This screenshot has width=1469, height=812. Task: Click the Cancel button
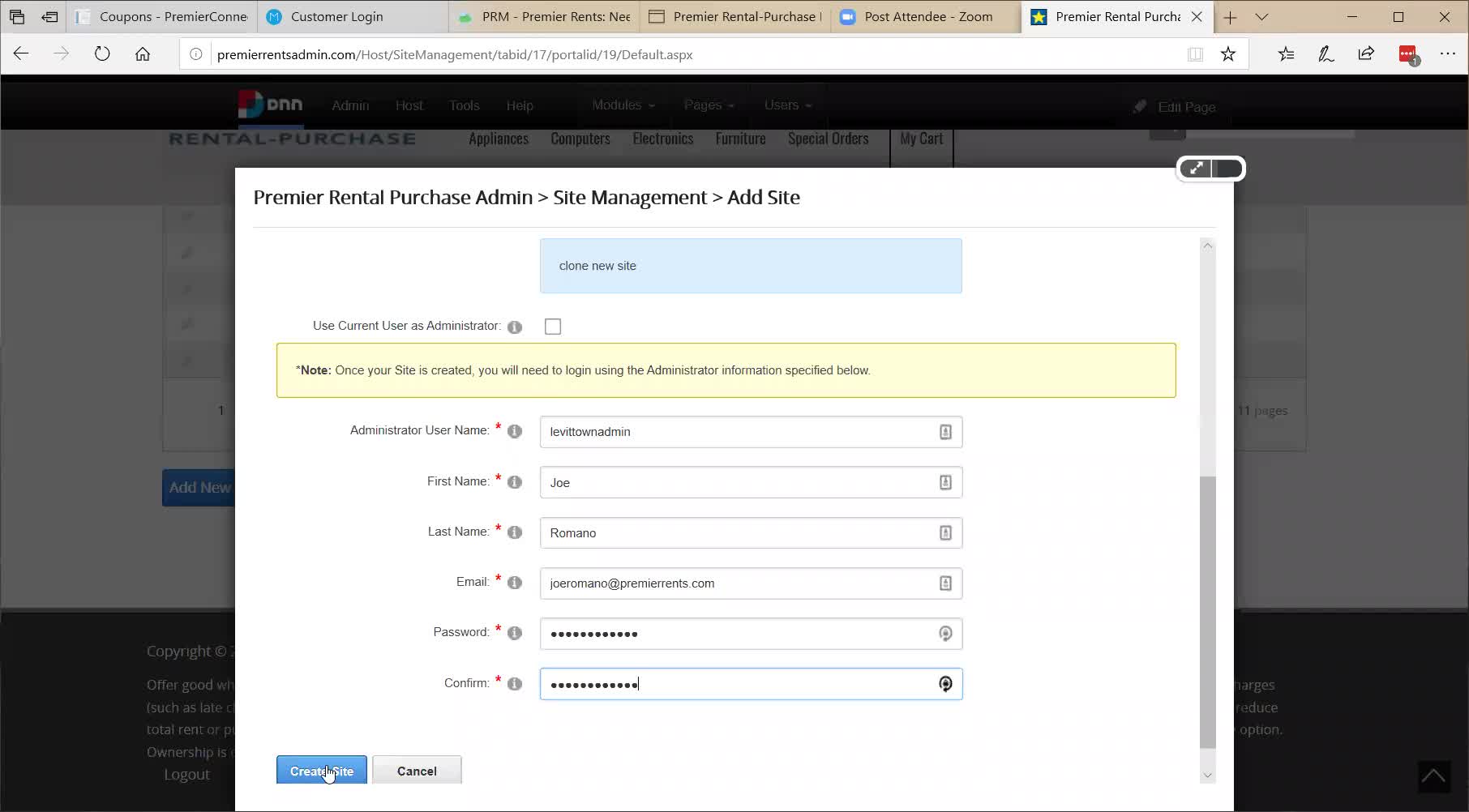pos(417,771)
